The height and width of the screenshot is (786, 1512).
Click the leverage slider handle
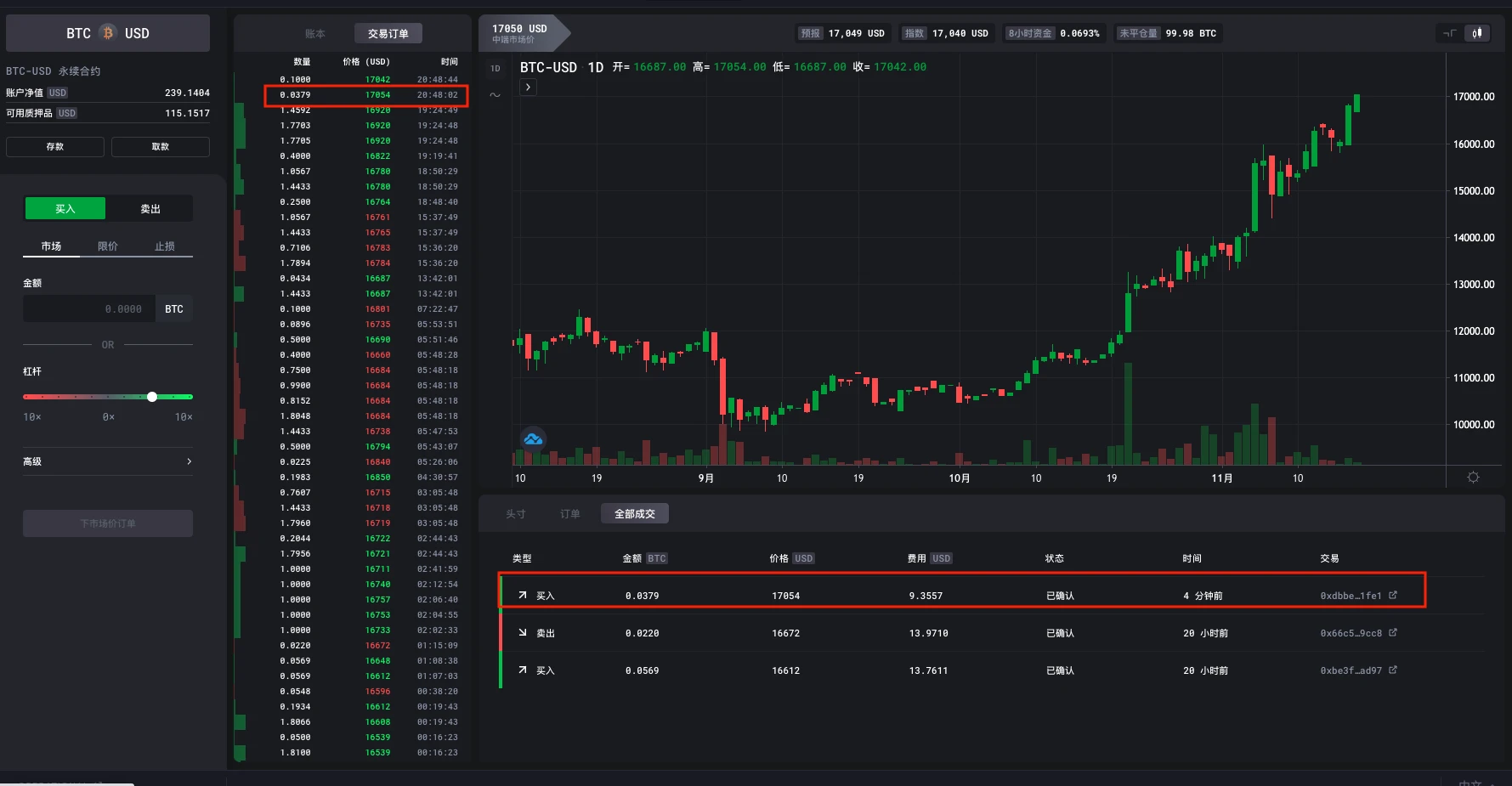click(152, 397)
